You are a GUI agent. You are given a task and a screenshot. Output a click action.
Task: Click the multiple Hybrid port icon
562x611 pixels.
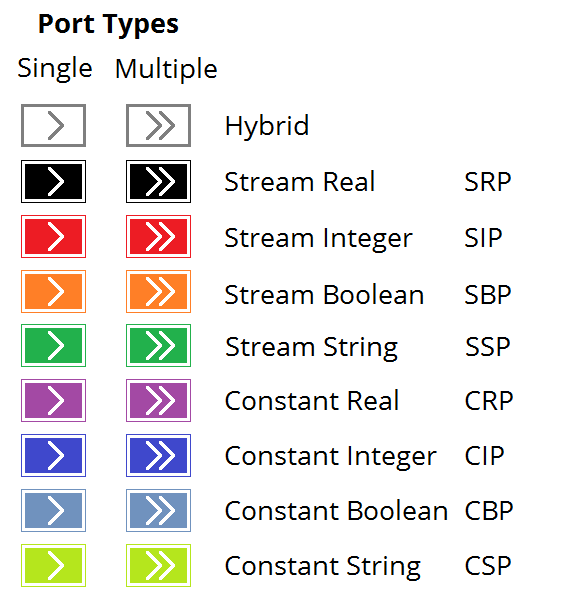[158, 125]
